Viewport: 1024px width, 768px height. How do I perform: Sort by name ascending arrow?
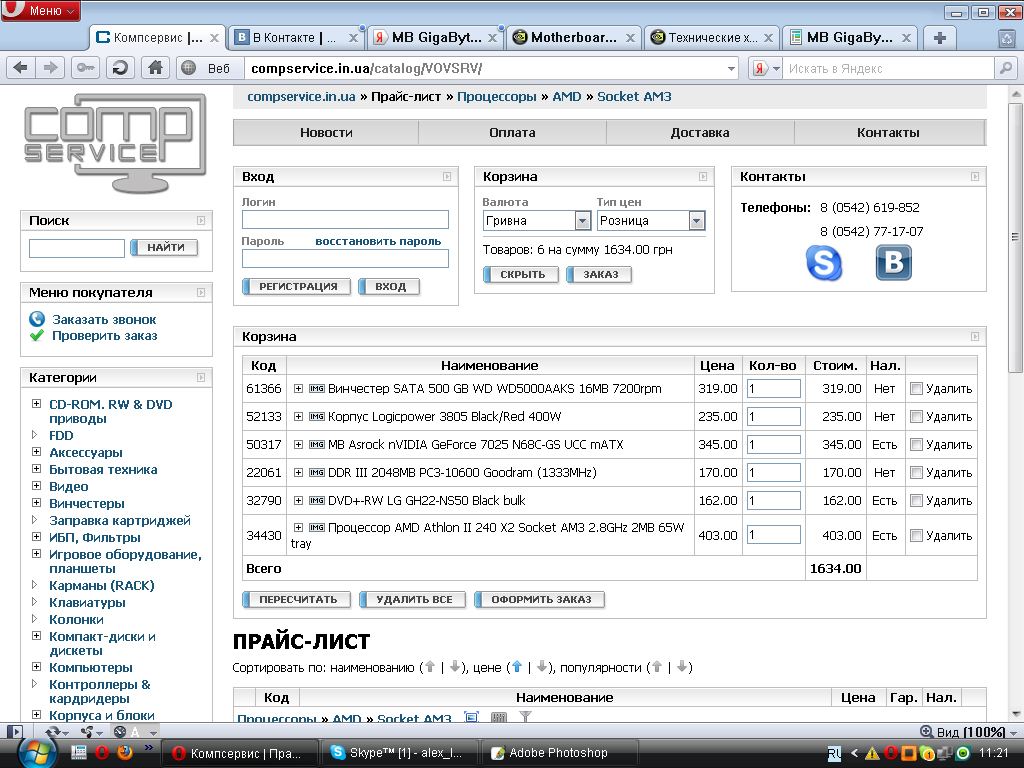coord(430,667)
